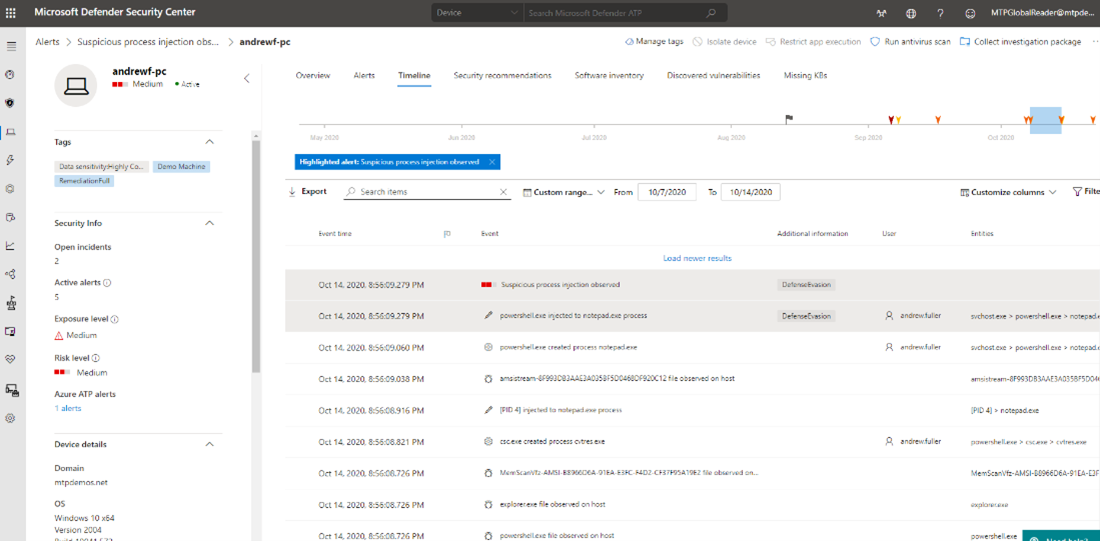Open the Device search scope dropdown
The height and width of the screenshot is (541, 1100).
pyautogui.click(x=477, y=13)
